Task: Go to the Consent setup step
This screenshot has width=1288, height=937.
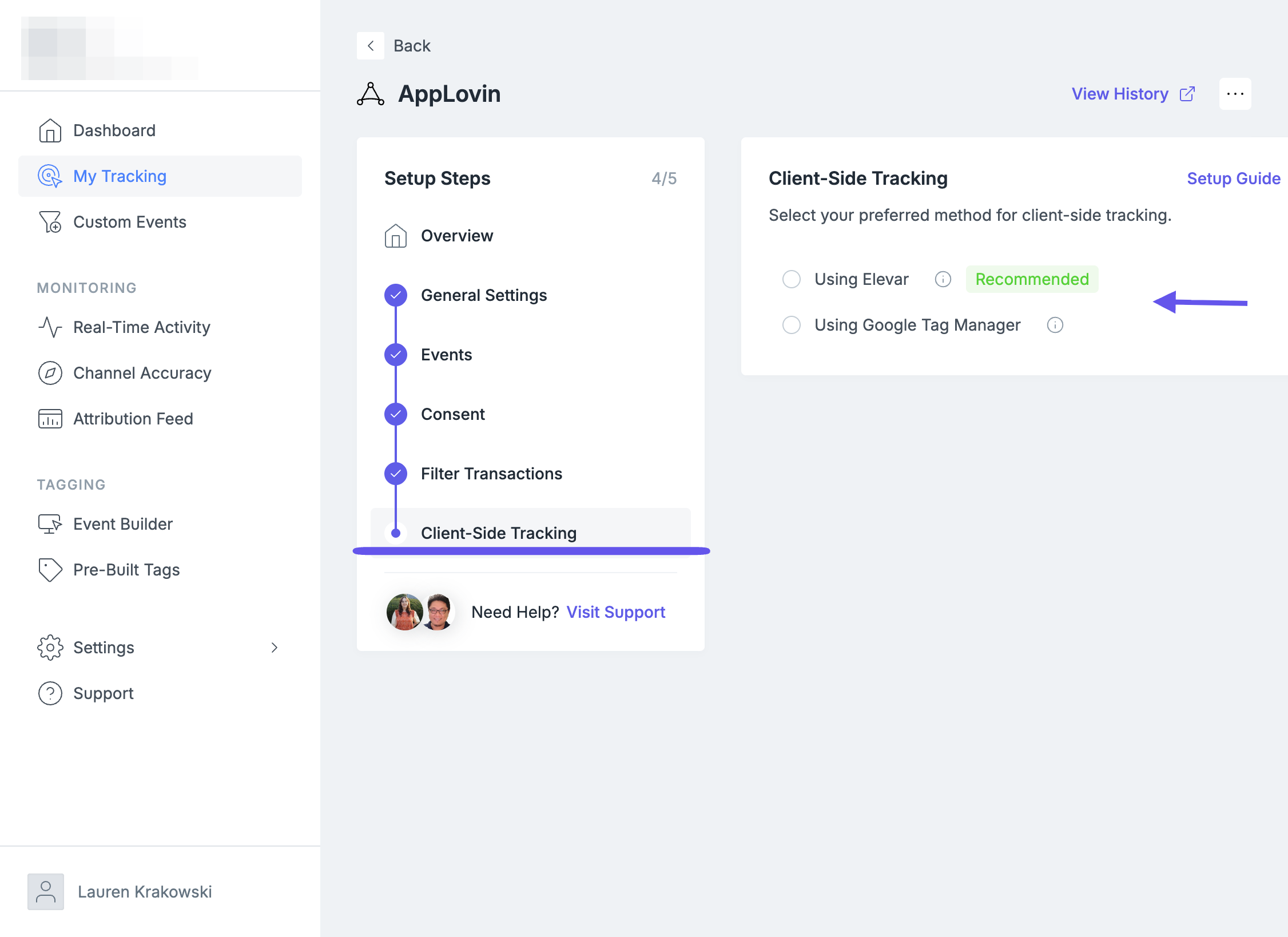Action: coord(531,414)
